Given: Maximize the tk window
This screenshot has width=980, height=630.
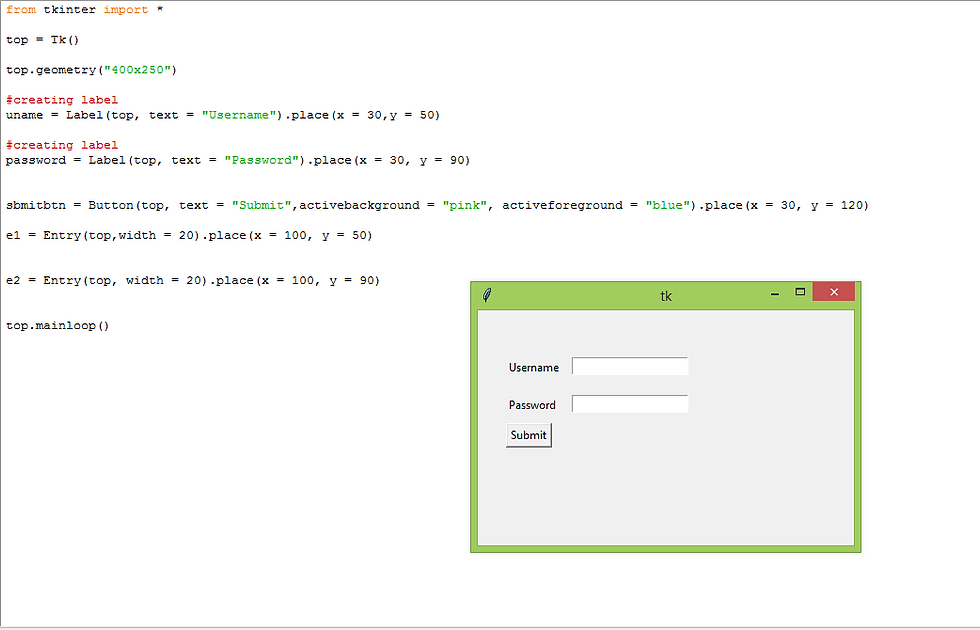Looking at the screenshot, I should pos(800,292).
